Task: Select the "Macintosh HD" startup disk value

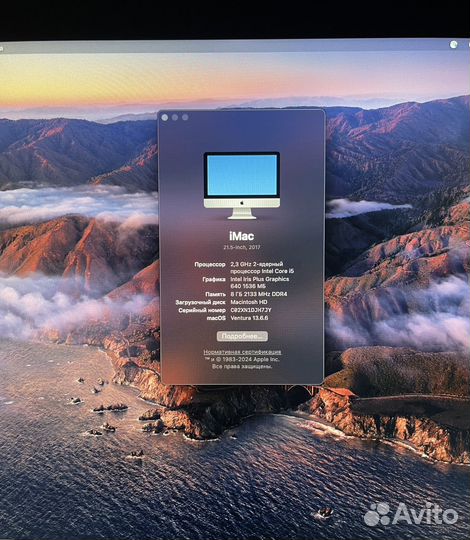Action: click(249, 302)
